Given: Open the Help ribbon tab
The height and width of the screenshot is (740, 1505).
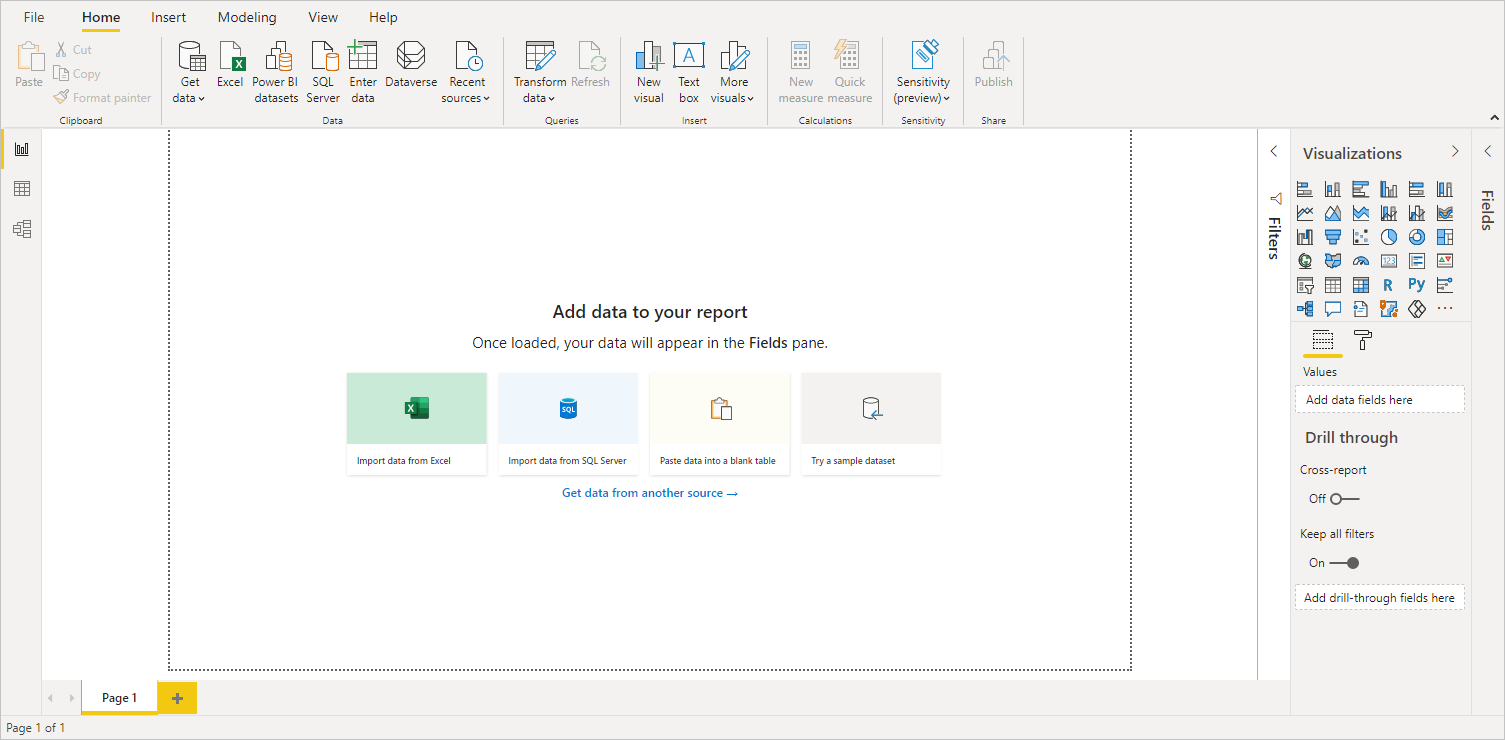Looking at the screenshot, I should point(383,17).
